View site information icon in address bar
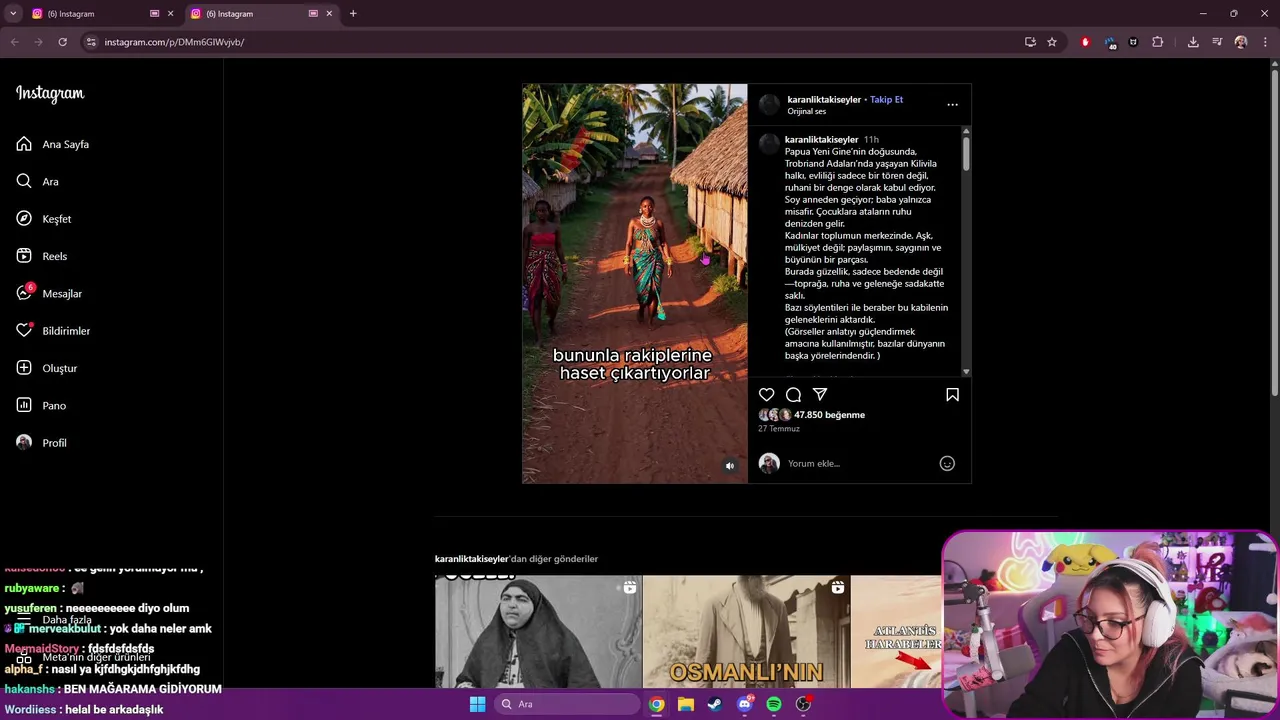This screenshot has height=720, width=1280. click(x=90, y=42)
